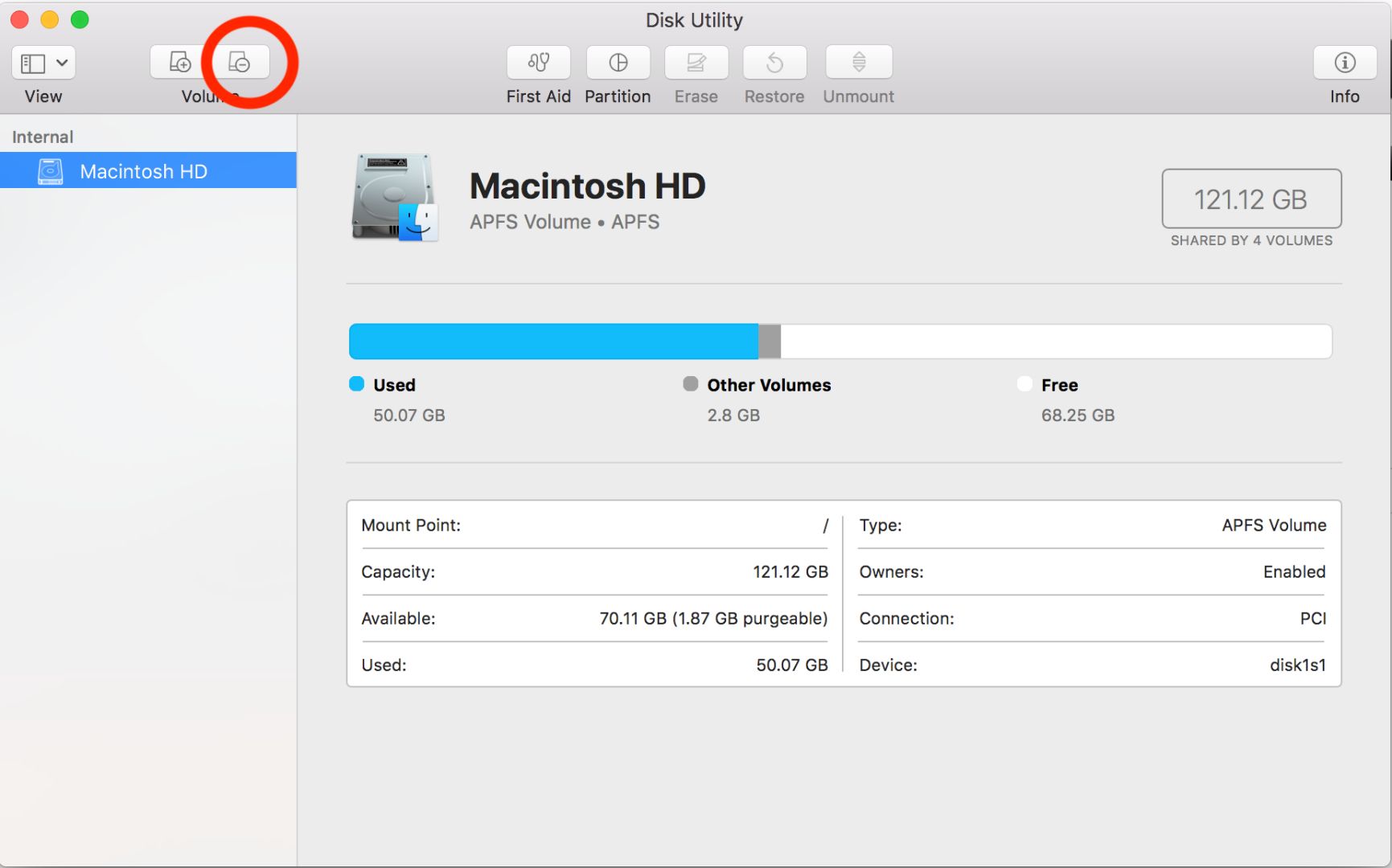The width and height of the screenshot is (1392, 868).
Task: Open the View sidebar options dropdown
Action: (x=43, y=63)
